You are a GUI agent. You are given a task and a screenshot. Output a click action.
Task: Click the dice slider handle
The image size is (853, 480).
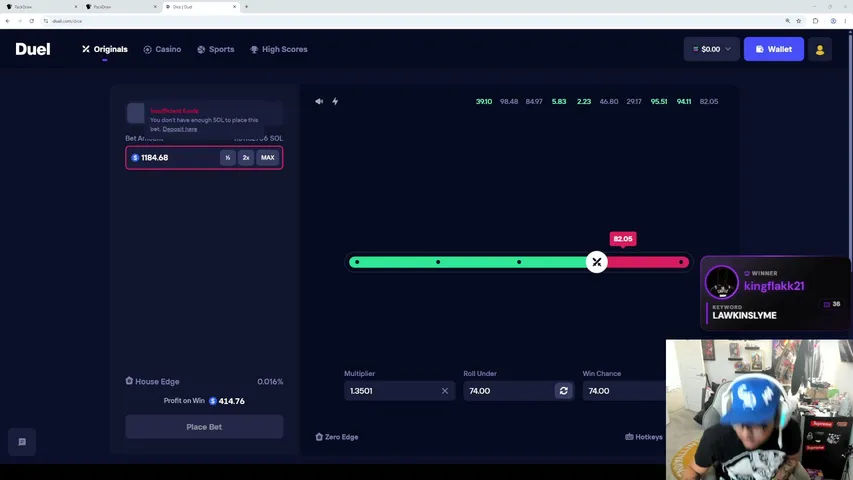[x=597, y=262]
